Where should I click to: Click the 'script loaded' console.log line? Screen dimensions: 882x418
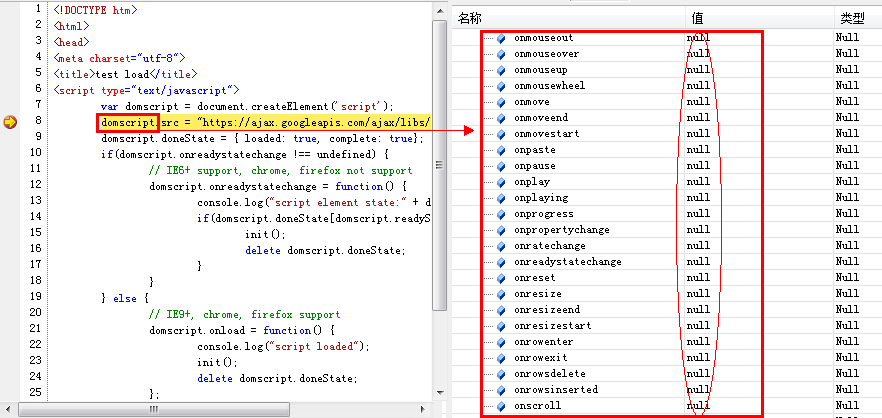click(x=284, y=347)
